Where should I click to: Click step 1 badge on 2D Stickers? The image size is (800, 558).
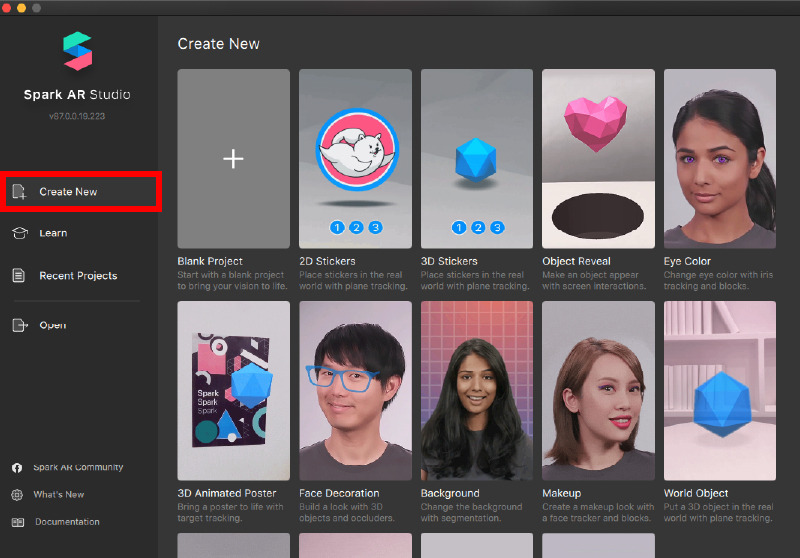pyautogui.click(x=337, y=227)
